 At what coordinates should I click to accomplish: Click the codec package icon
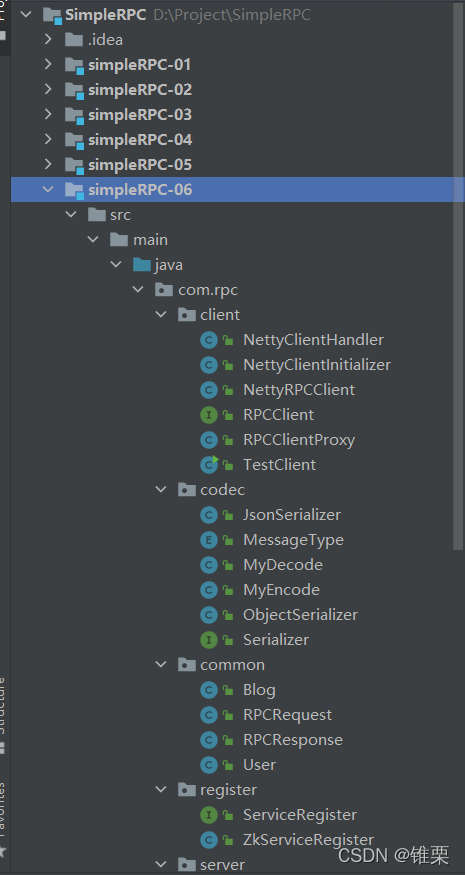pyautogui.click(x=186, y=489)
